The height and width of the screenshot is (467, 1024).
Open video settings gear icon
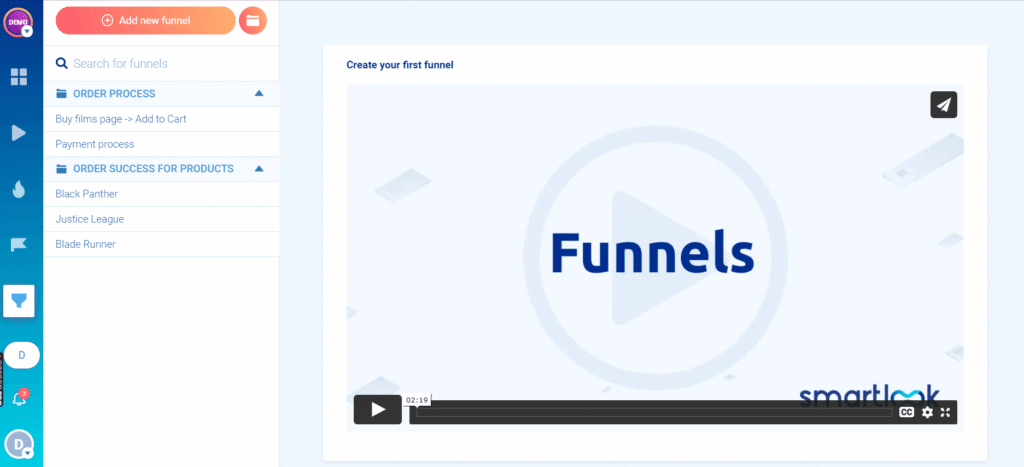[x=927, y=412]
